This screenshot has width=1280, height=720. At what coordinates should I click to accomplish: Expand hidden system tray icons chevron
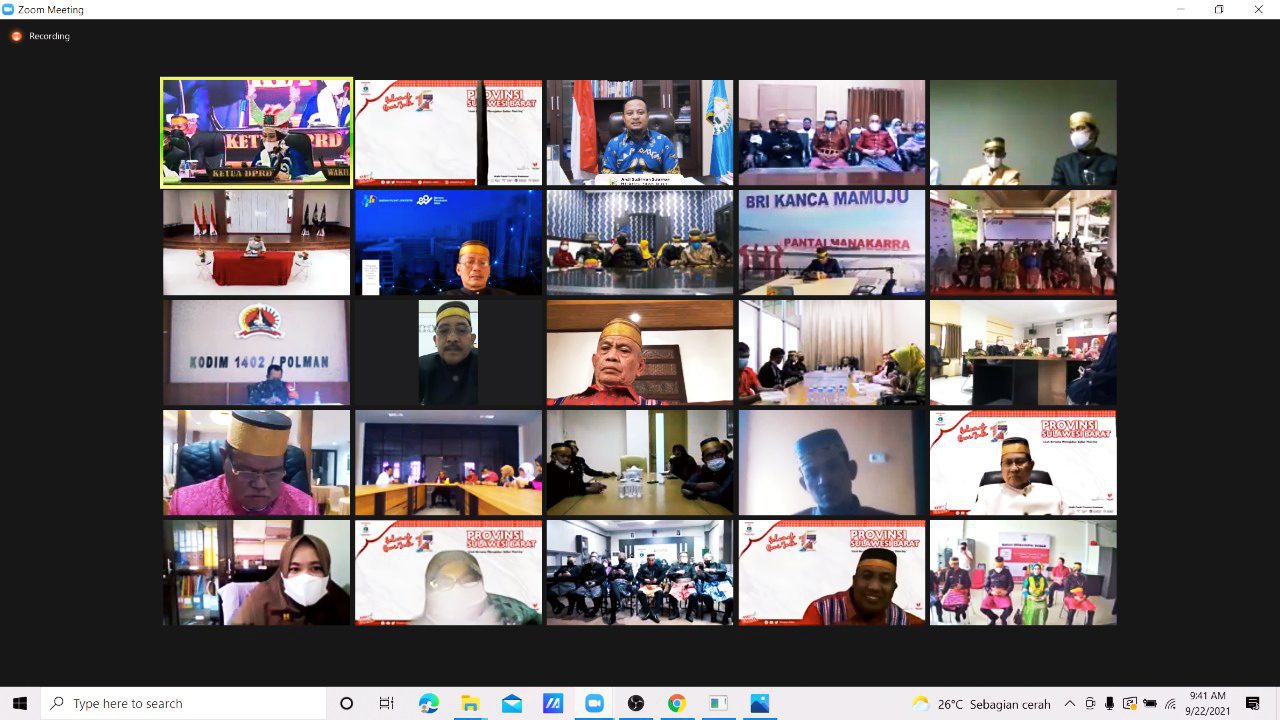(1070, 704)
